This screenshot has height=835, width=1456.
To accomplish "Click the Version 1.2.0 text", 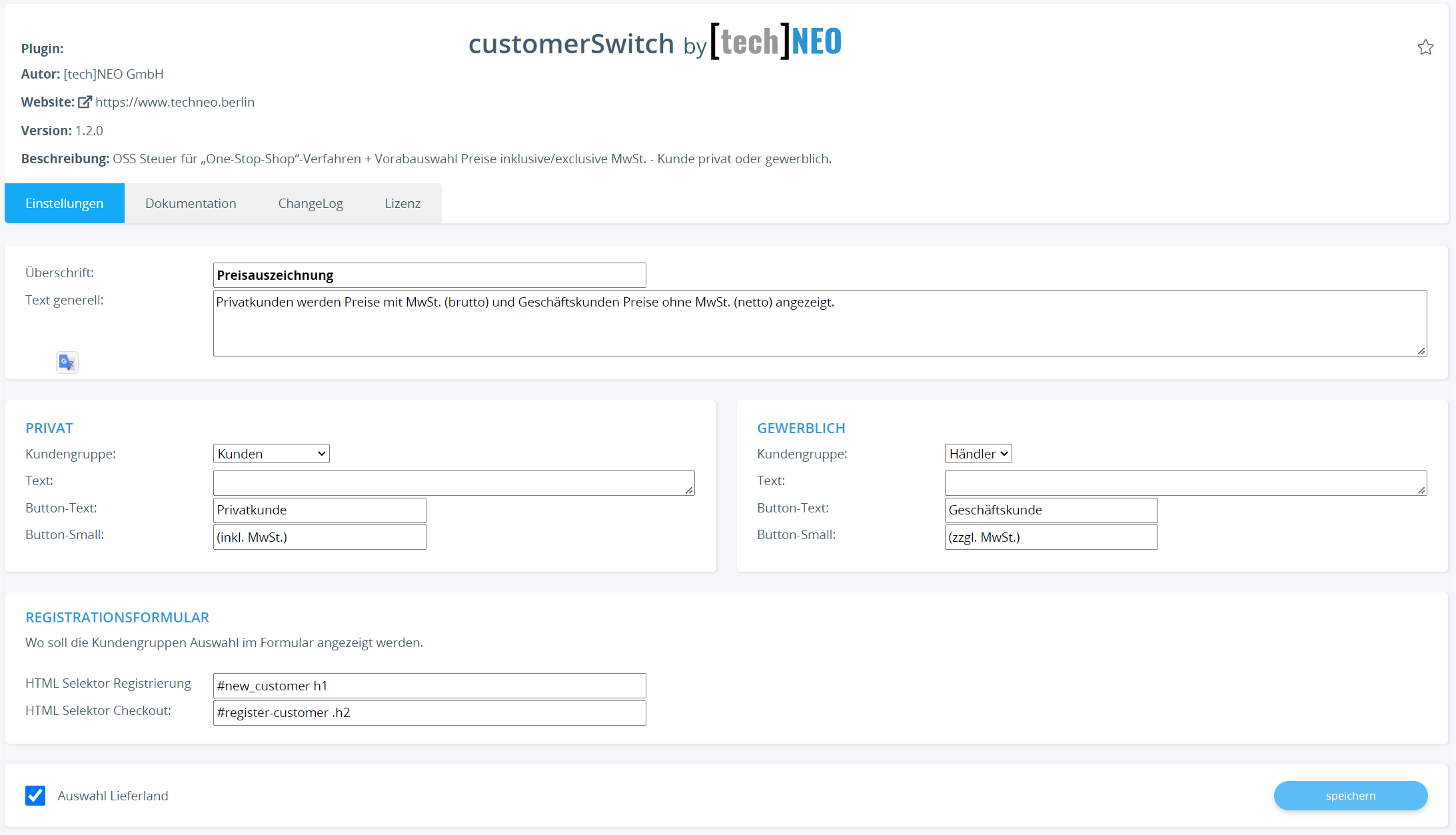I will [x=62, y=131].
